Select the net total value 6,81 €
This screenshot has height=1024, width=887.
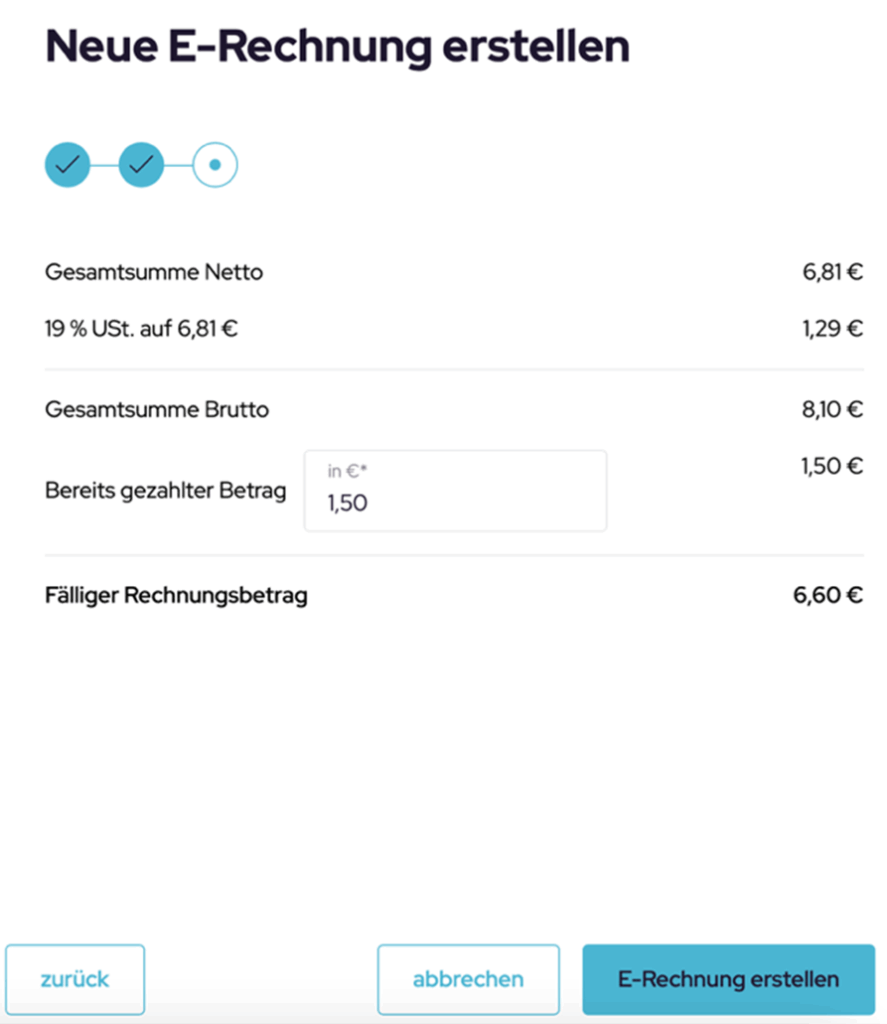click(832, 272)
